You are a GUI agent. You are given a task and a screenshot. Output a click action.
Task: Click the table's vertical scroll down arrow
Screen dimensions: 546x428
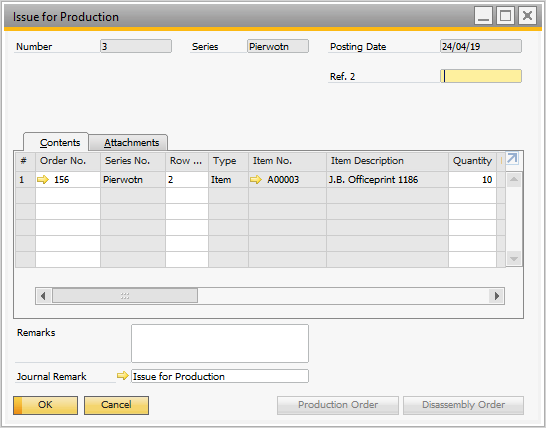(x=514, y=259)
